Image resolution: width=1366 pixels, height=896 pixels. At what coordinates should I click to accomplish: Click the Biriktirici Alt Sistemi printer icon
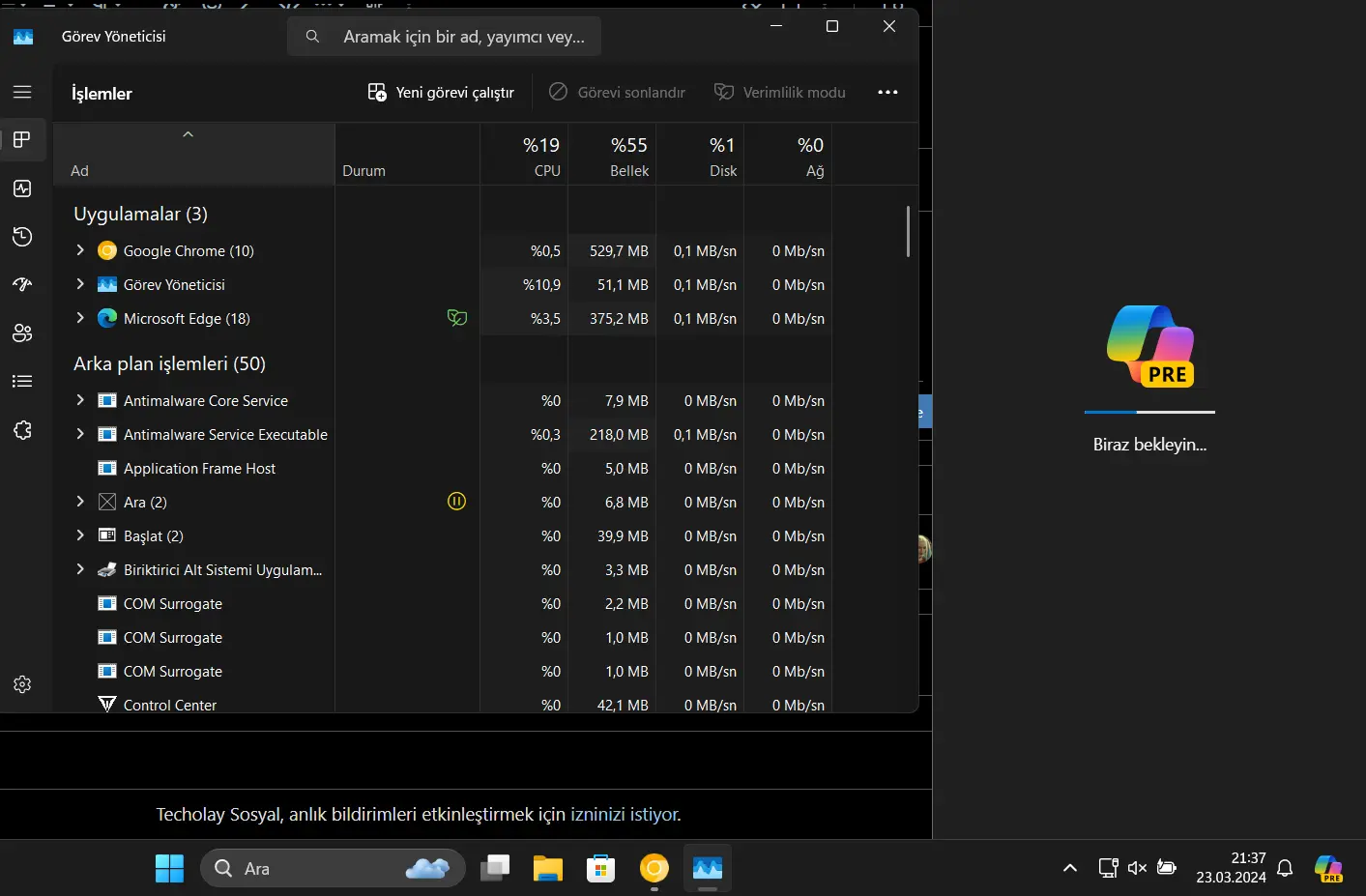pyautogui.click(x=107, y=569)
